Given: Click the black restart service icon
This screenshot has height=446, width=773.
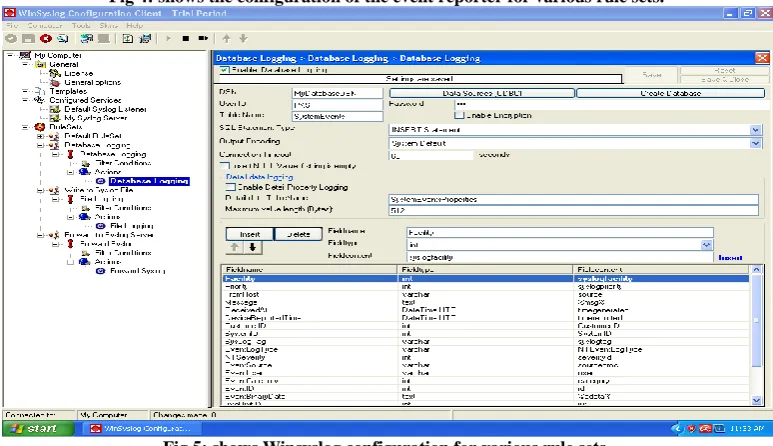Looking at the screenshot, I should coord(203,38).
